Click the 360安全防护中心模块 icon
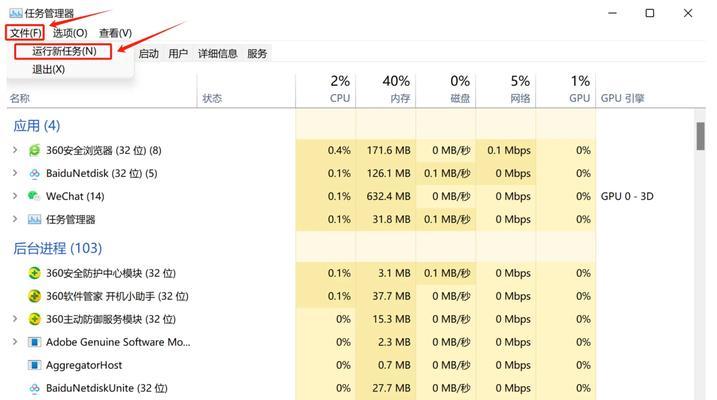 click(x=34, y=273)
